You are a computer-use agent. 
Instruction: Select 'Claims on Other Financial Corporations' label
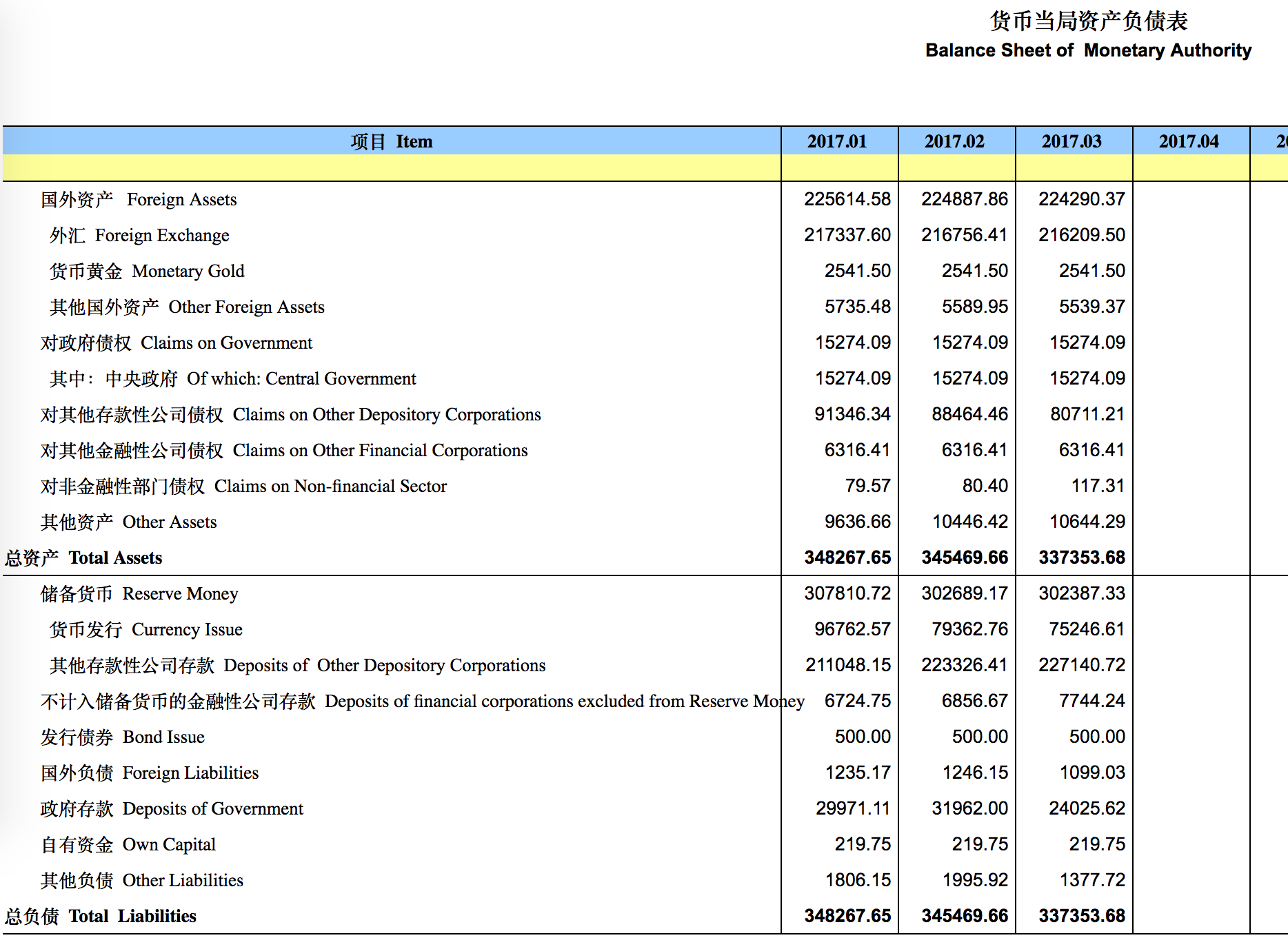(284, 450)
